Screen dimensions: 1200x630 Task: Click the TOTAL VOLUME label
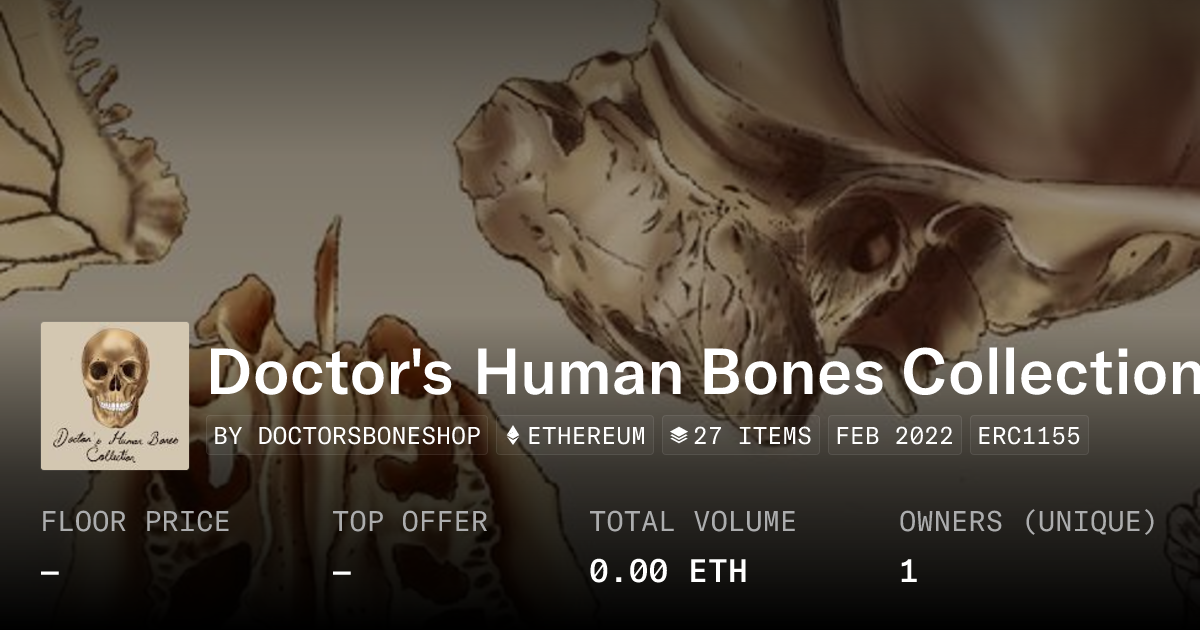[692, 522]
